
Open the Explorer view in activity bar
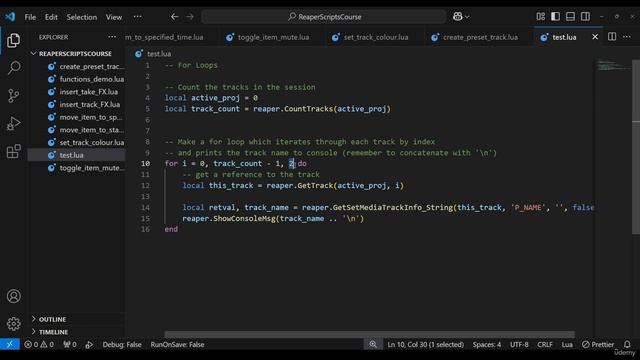point(13,40)
